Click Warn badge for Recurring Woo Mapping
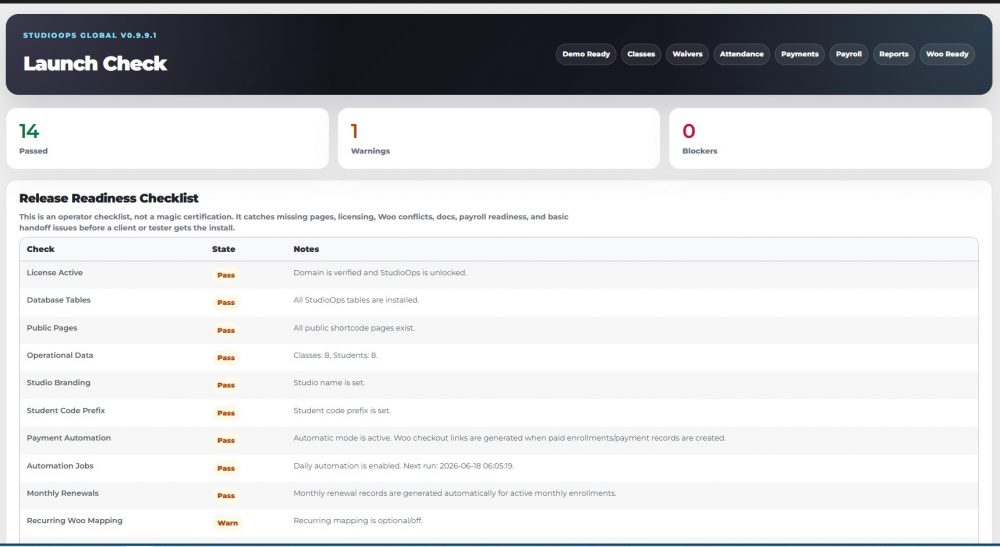The image size is (1000, 547). 227,523
